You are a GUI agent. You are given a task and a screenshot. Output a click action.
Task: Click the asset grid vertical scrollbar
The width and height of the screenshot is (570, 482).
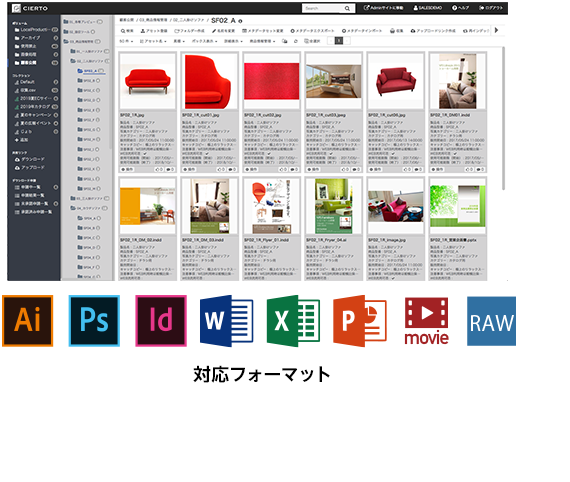point(503,119)
